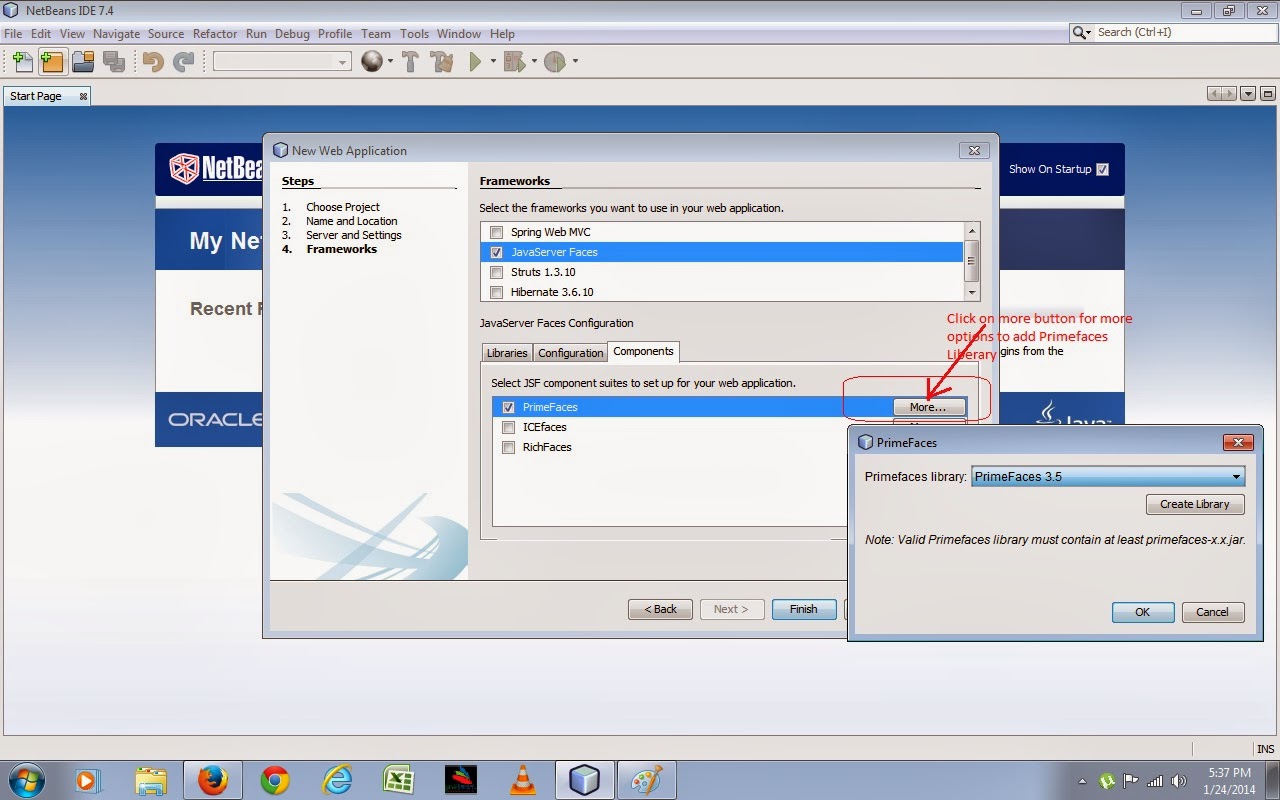Click the Clean and Build icon
Screen dimensions: 1280x800
[441, 62]
